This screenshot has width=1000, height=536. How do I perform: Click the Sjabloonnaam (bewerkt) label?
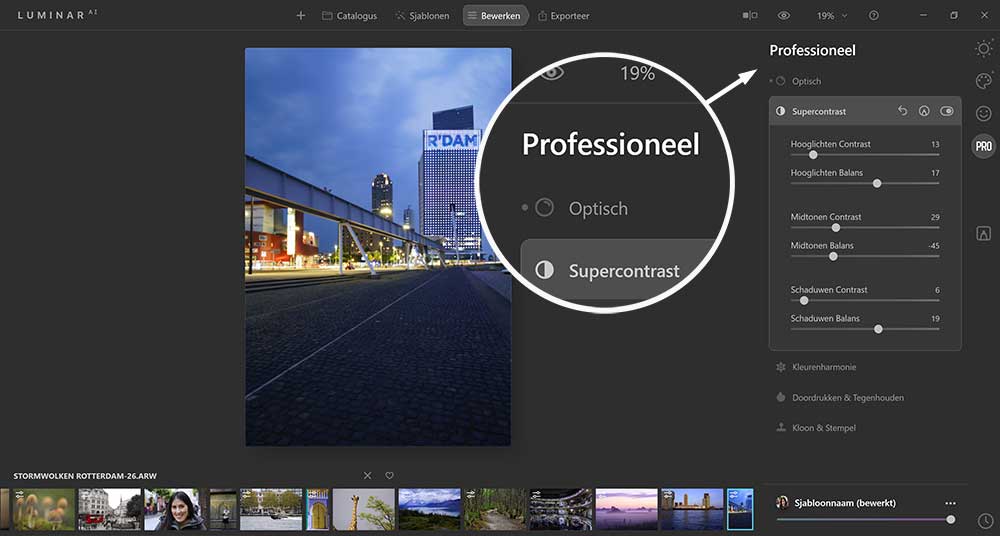tap(845, 503)
